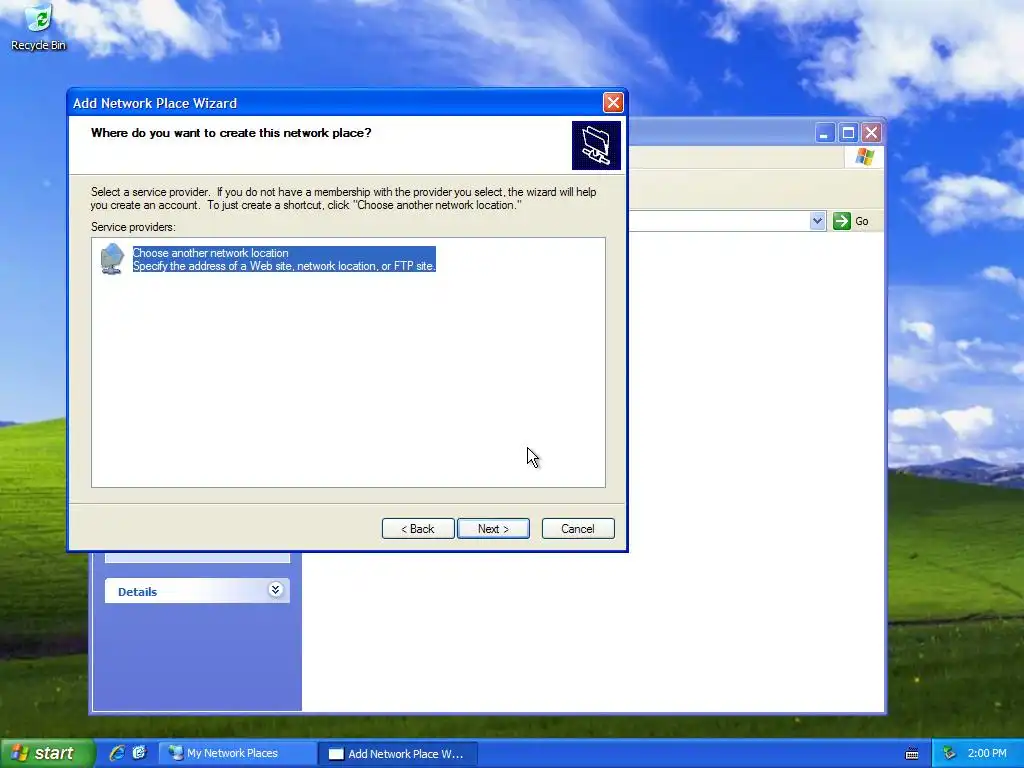This screenshot has height=768, width=1024.
Task: Click the network tray icon near the clock
Action: click(x=949, y=754)
